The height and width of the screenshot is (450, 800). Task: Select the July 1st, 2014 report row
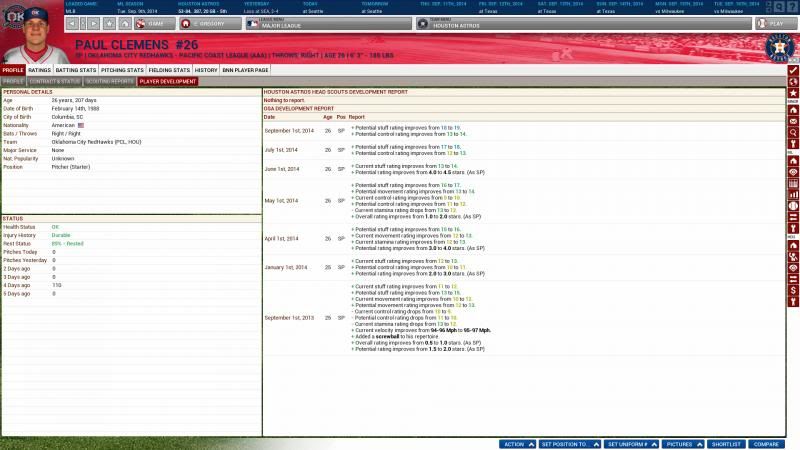pyautogui.click(x=524, y=150)
